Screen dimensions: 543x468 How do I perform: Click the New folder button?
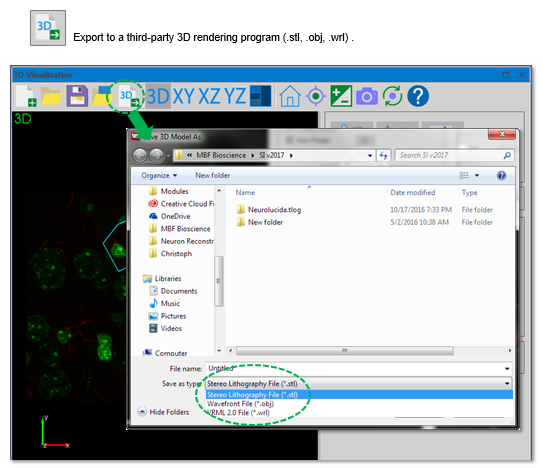[212, 175]
